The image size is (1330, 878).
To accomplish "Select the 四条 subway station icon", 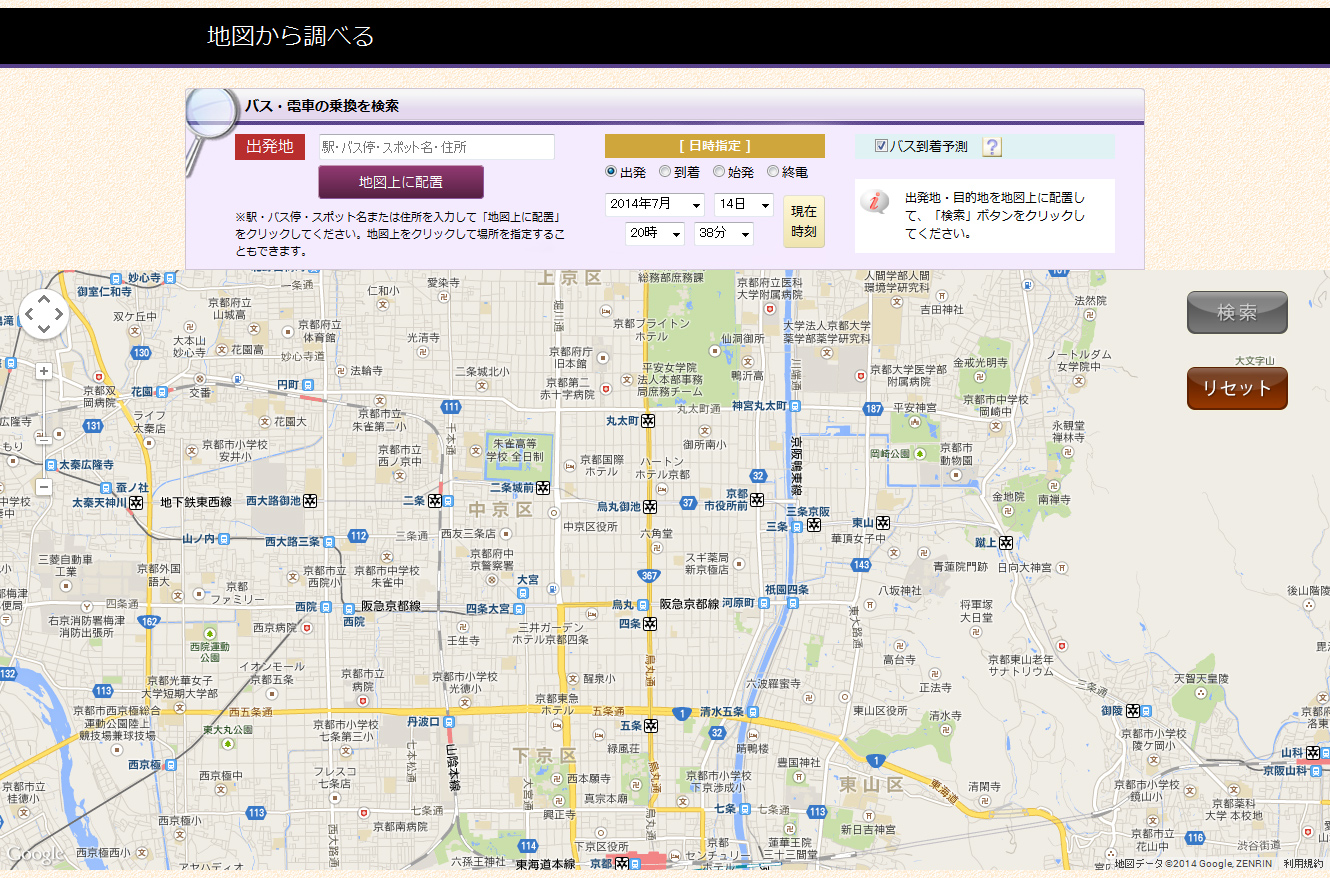I will pyautogui.click(x=650, y=624).
